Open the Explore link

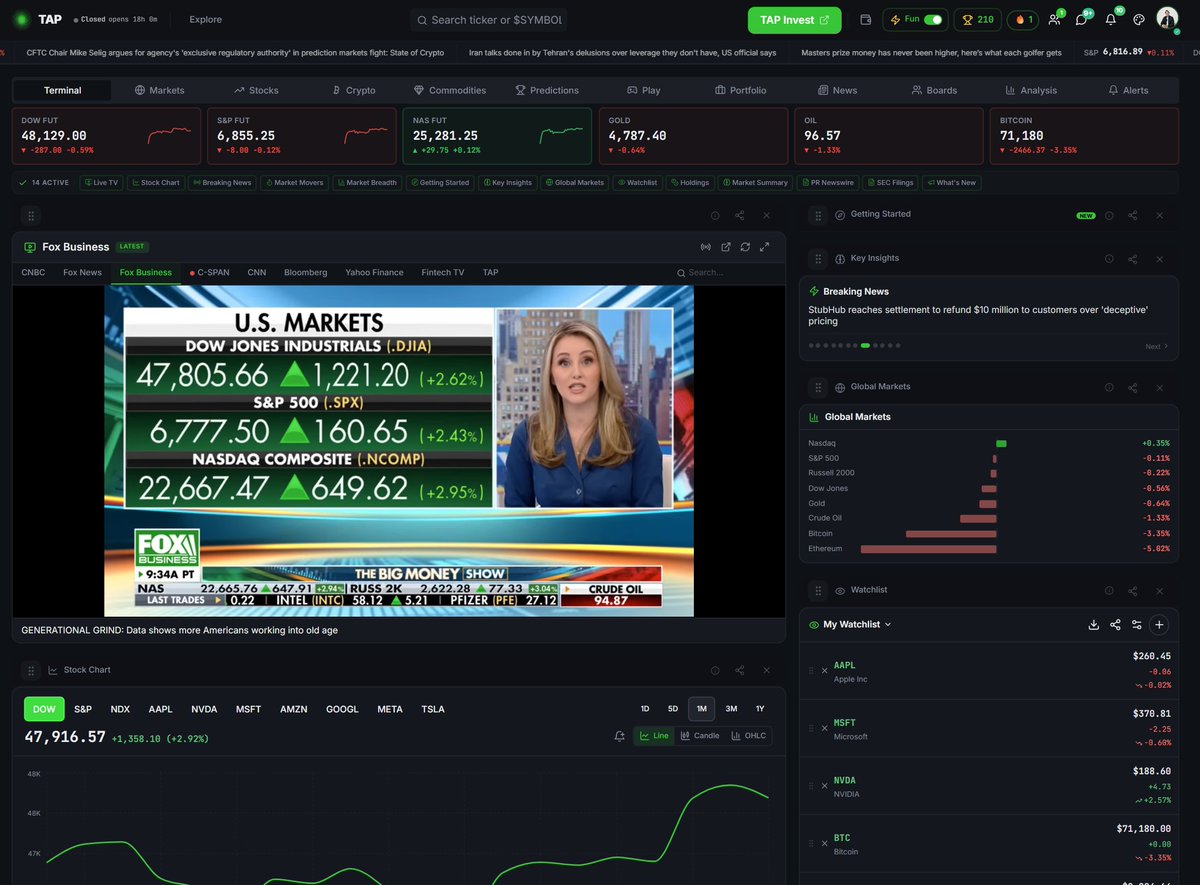click(x=206, y=19)
